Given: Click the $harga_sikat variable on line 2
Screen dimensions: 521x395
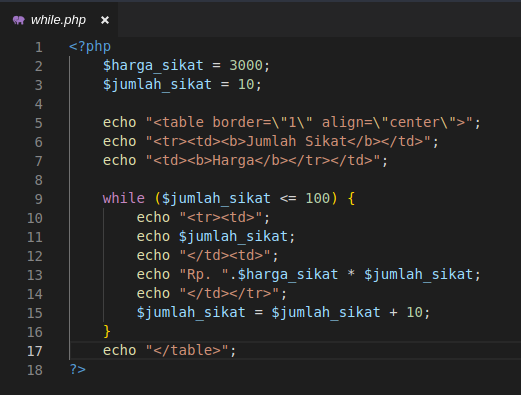Looking at the screenshot, I should pyautogui.click(x=153, y=65).
